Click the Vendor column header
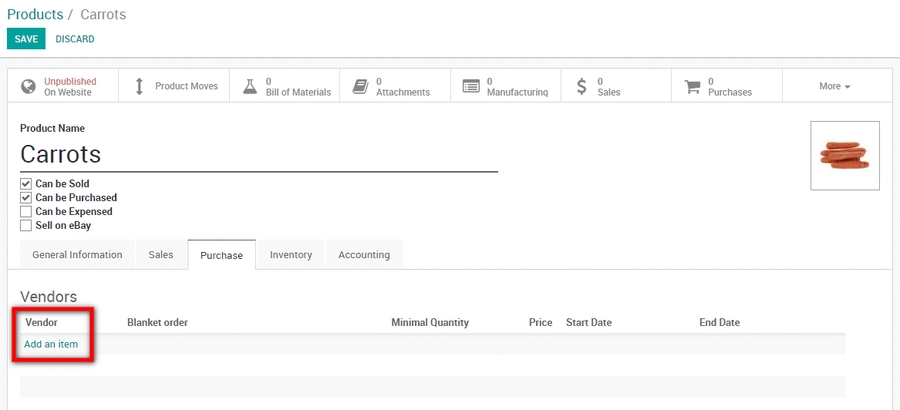Image resolution: width=900 pixels, height=410 pixels. pos(41,322)
